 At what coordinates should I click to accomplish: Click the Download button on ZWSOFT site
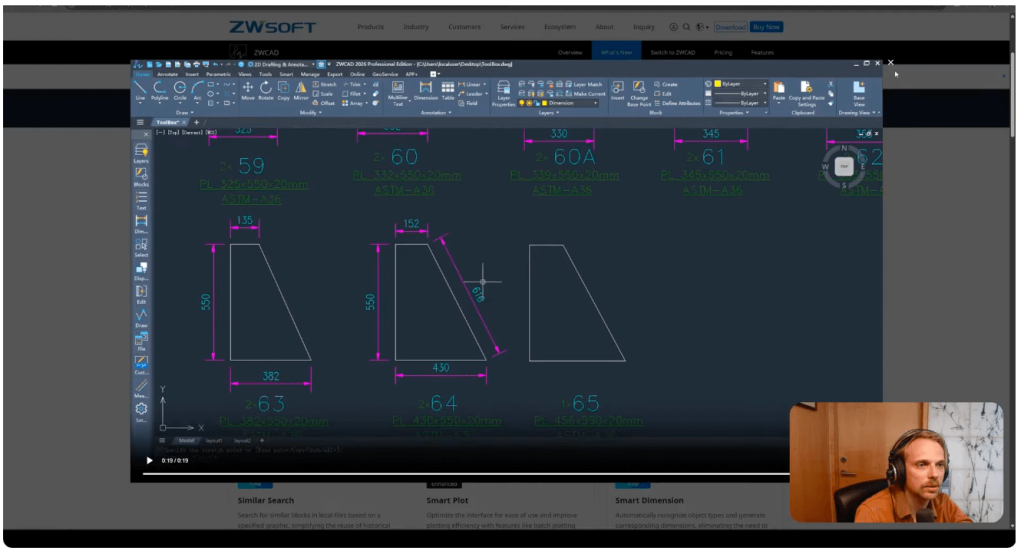click(x=730, y=27)
